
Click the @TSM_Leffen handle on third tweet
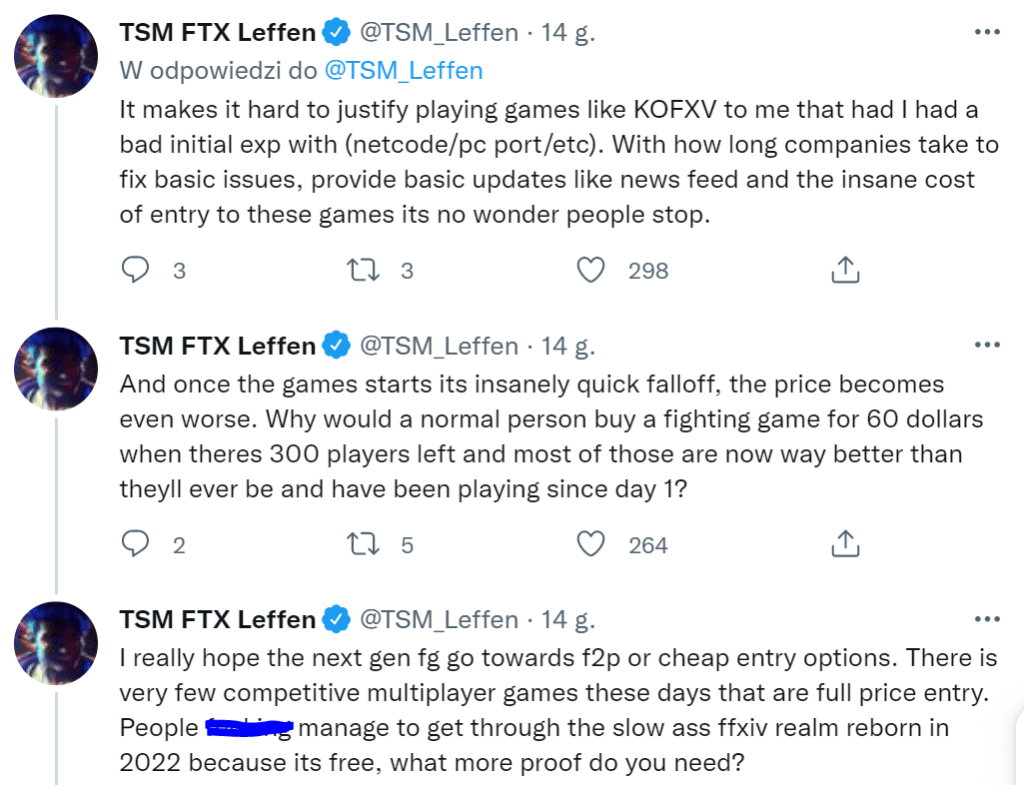pyautogui.click(x=438, y=620)
